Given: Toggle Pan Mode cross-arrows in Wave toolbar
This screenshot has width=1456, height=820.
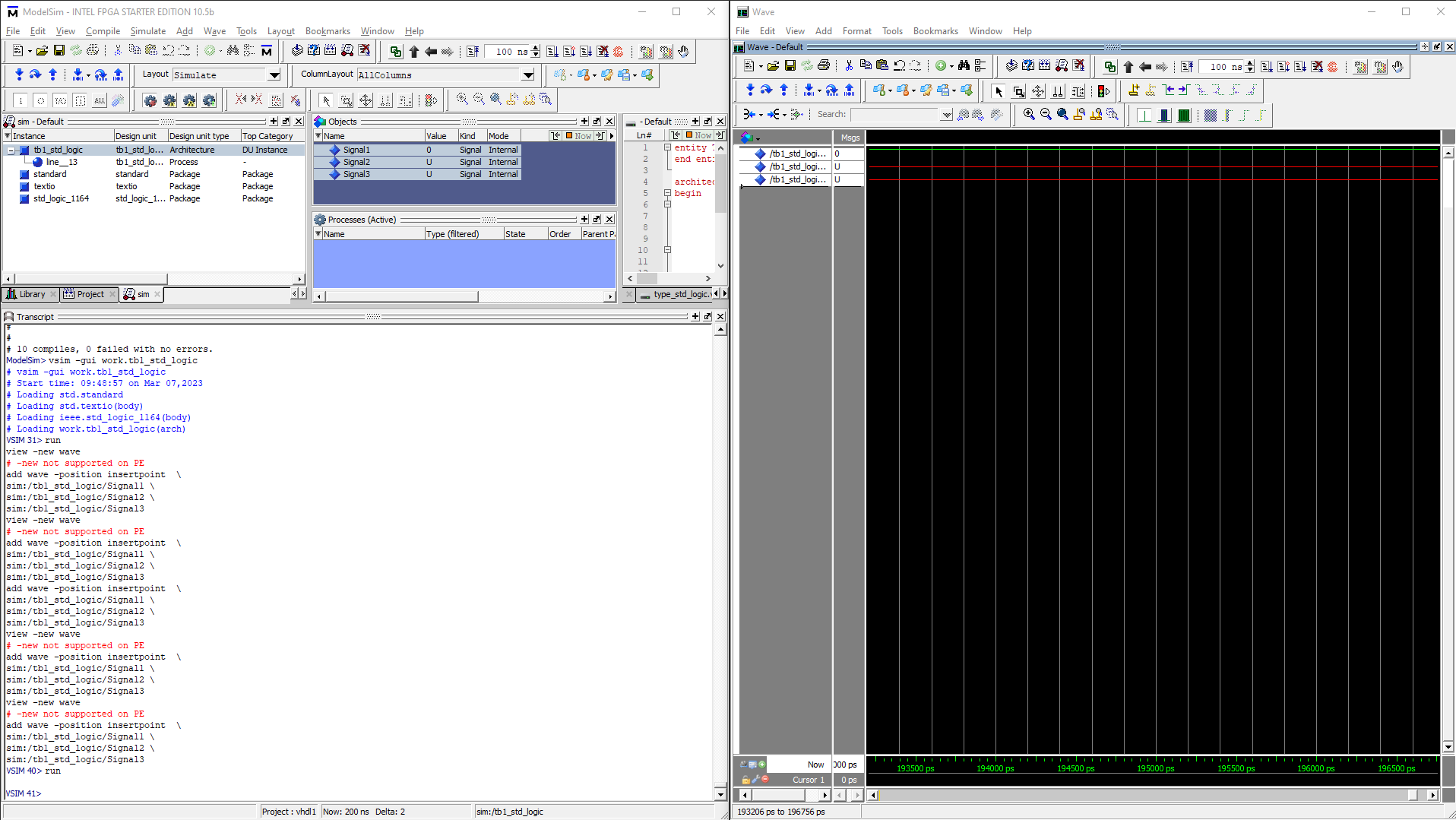Looking at the screenshot, I should click(x=1038, y=91).
